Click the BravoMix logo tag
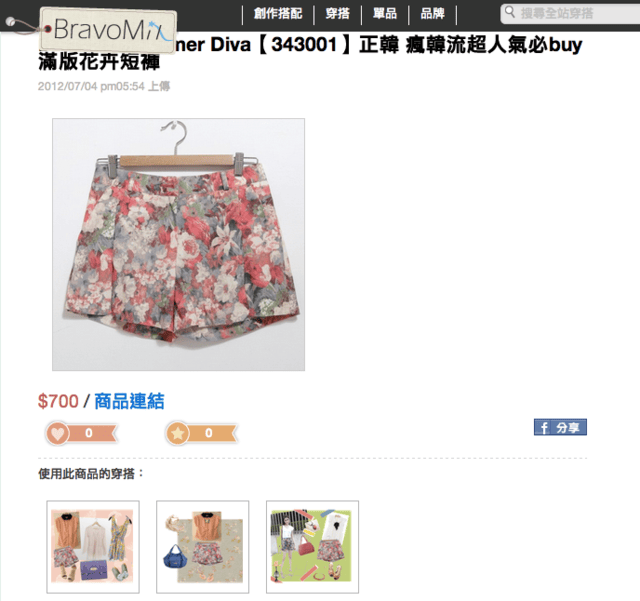The height and width of the screenshot is (601, 640). pos(108,30)
